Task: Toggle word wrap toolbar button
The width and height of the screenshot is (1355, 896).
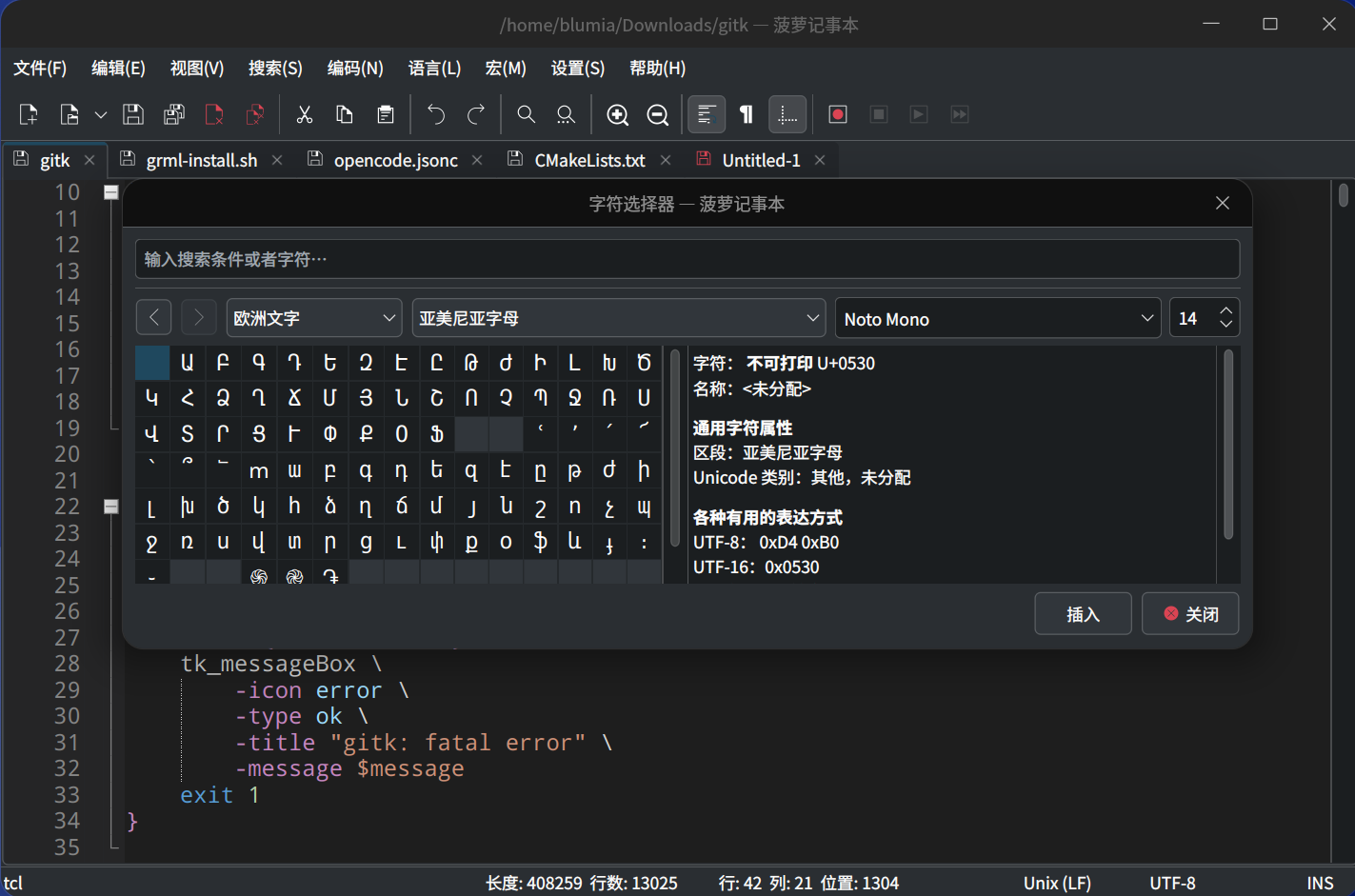Action: (x=706, y=114)
